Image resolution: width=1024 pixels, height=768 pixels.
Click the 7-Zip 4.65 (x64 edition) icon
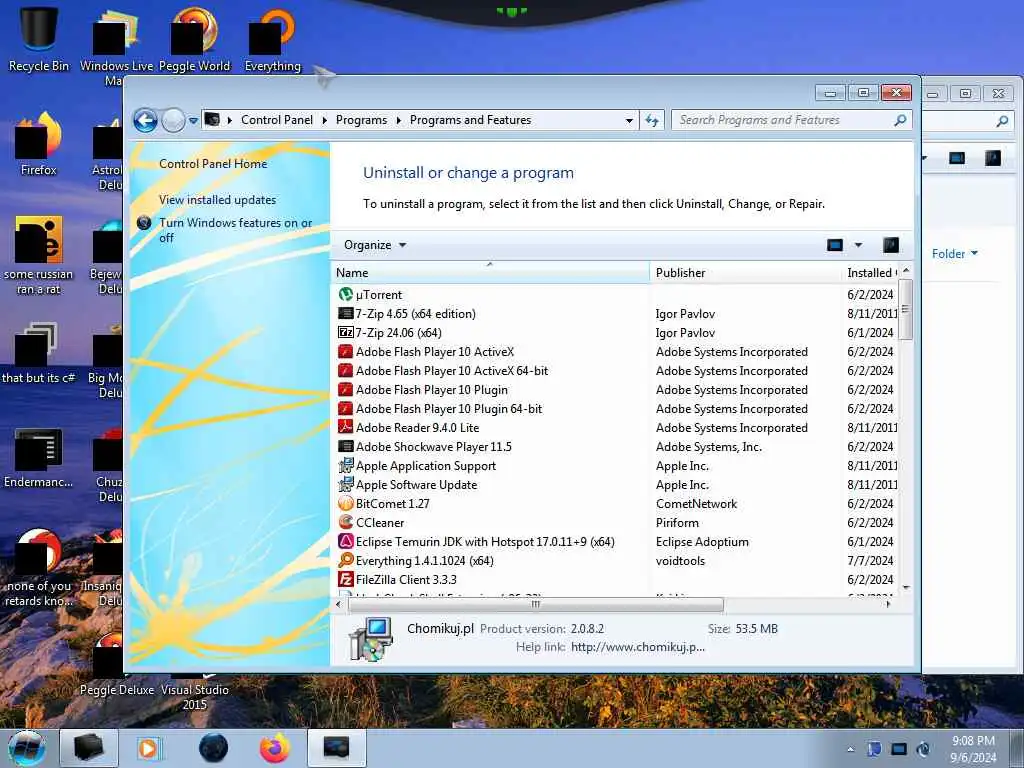coord(345,313)
